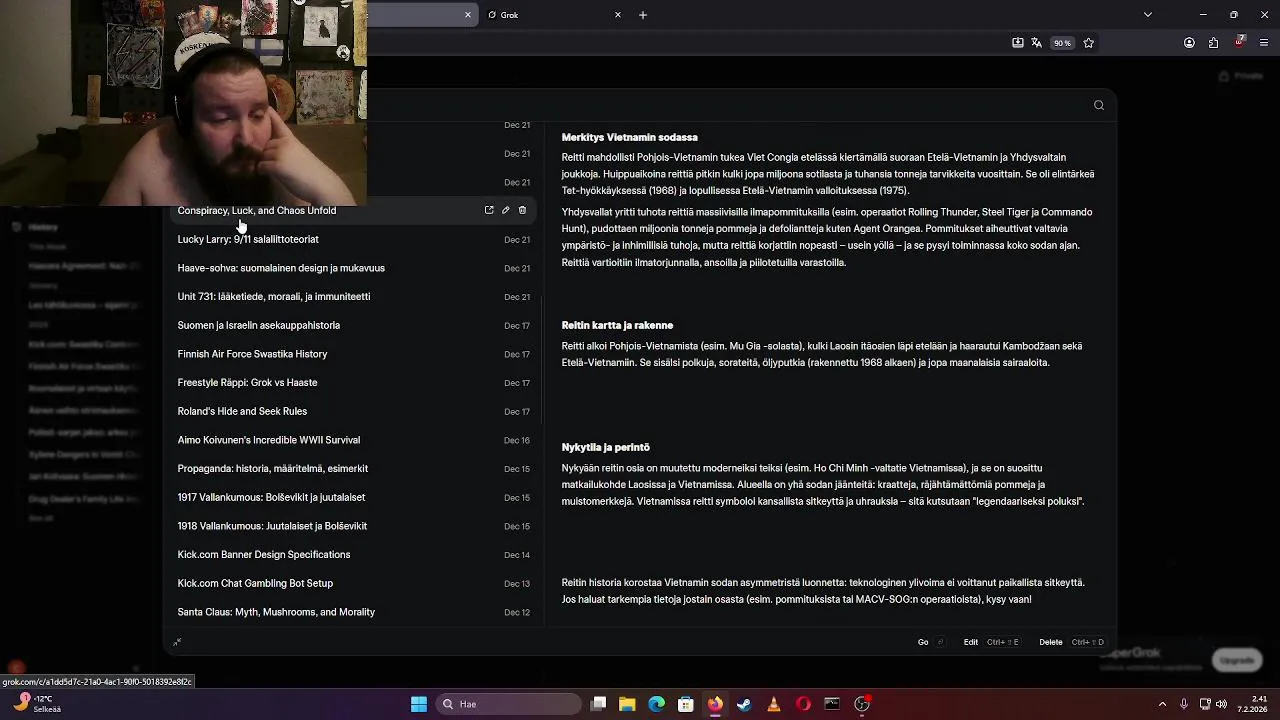Collapse the history dialog using corner icon
1280x720 pixels.
pyautogui.click(x=177, y=642)
